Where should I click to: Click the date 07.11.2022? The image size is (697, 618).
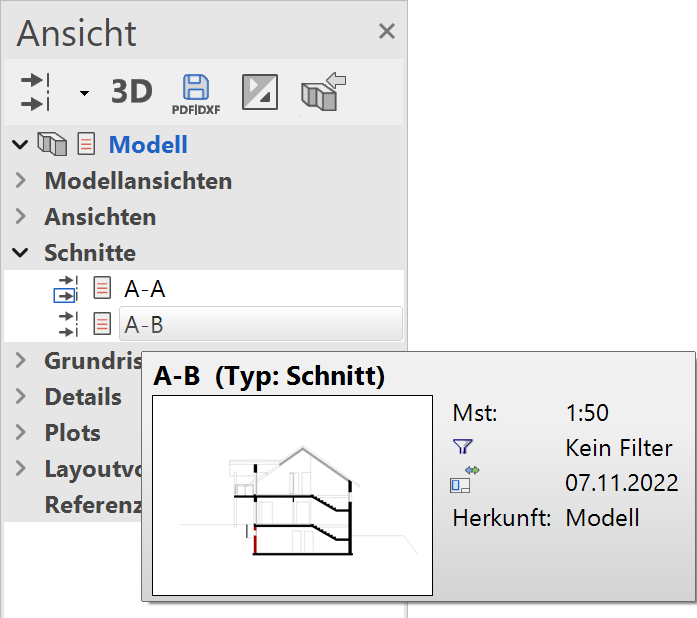point(622,483)
